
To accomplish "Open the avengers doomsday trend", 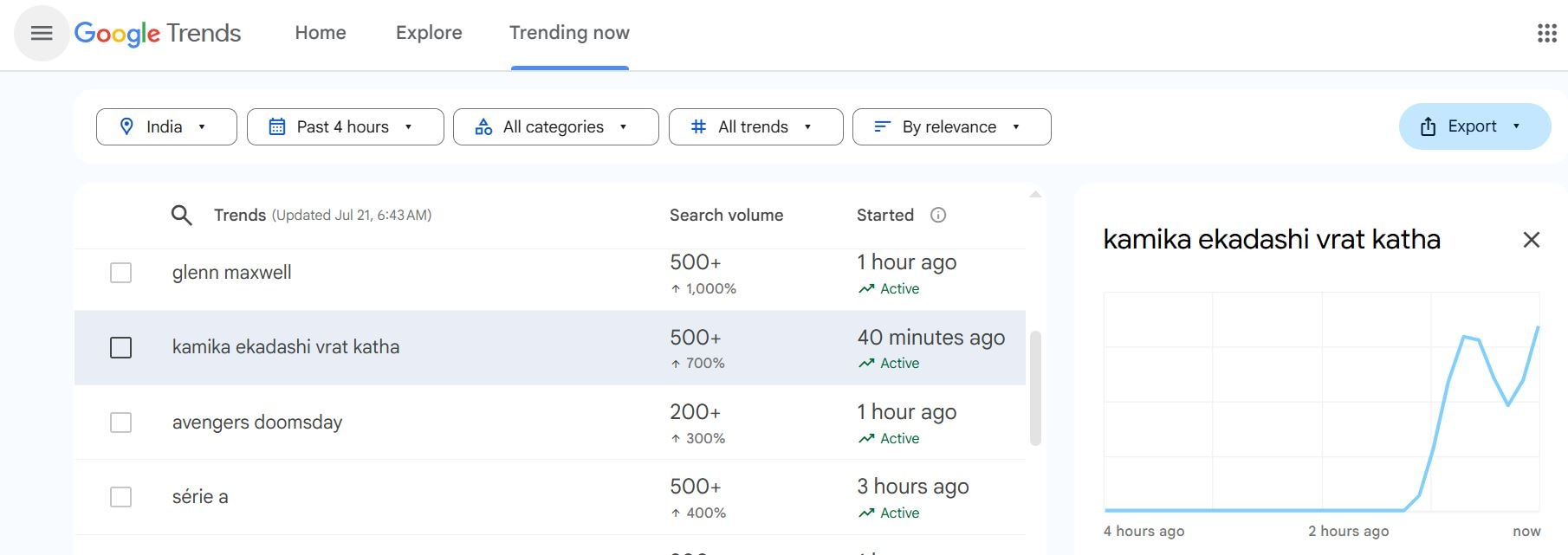I will point(257,423).
